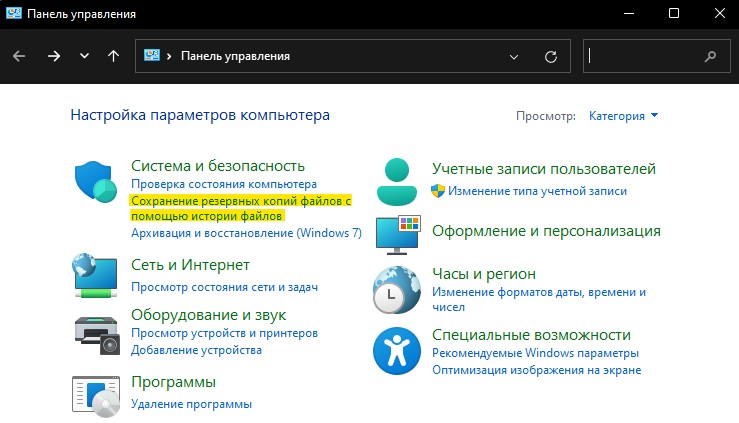
Task: Maximize the Control Panel window
Action: coord(674,13)
